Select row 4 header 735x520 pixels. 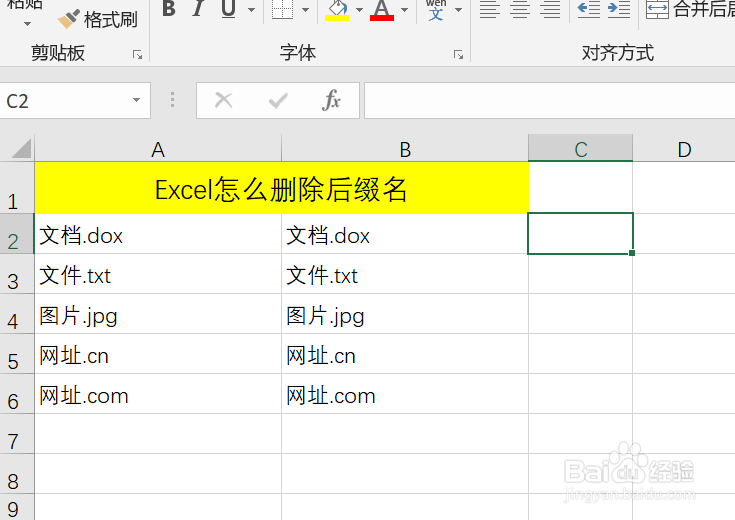pos(17,314)
